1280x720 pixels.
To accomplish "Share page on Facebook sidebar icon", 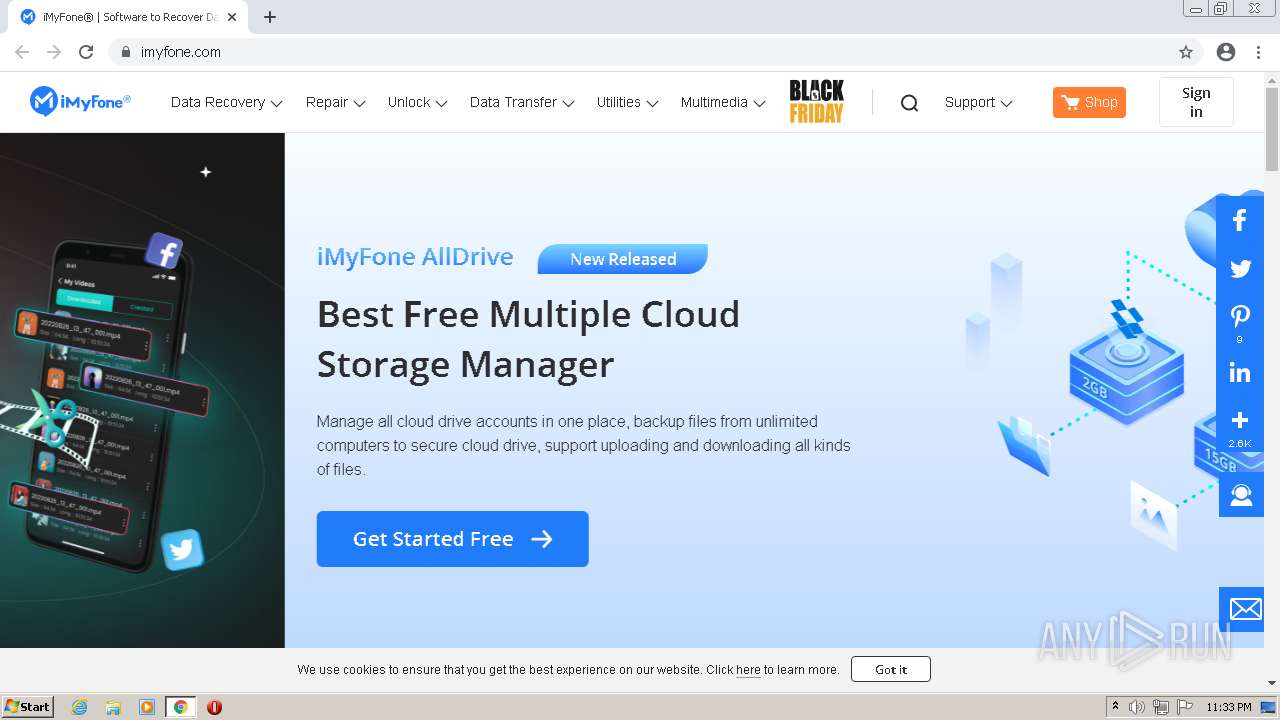I will (1240, 221).
